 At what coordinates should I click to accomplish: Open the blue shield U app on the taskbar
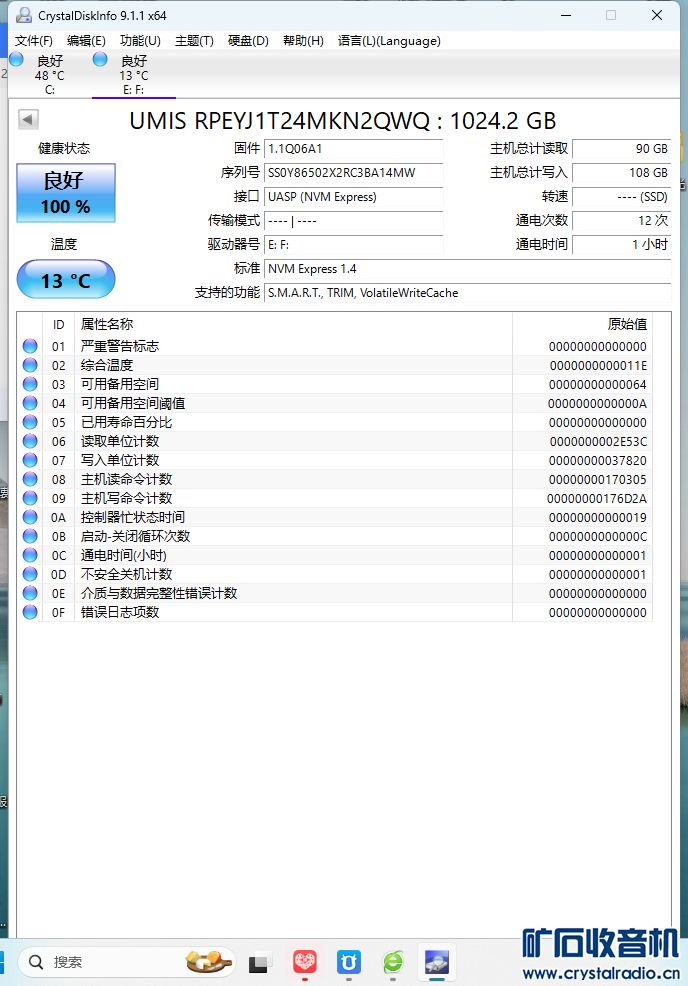[348, 962]
